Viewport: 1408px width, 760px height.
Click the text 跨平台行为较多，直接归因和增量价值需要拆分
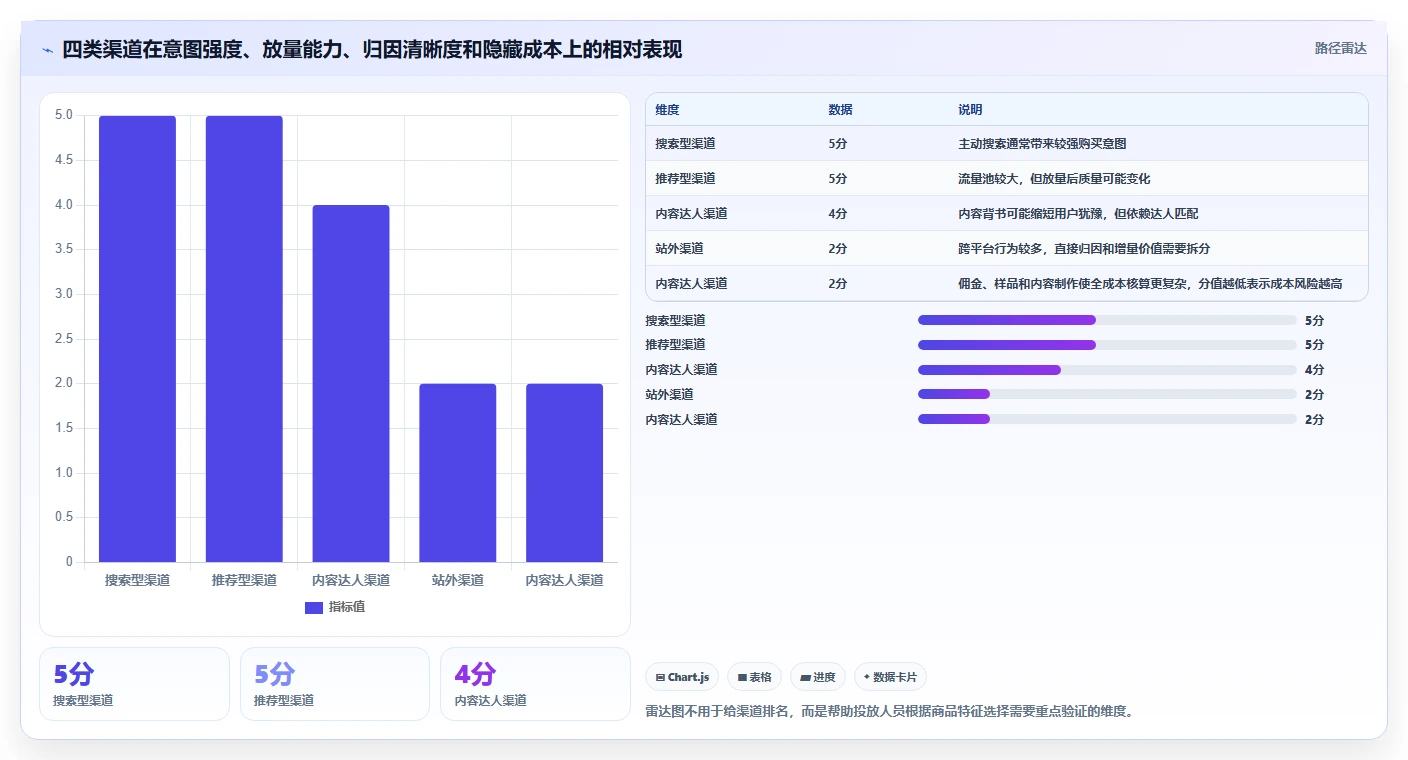click(x=1084, y=249)
